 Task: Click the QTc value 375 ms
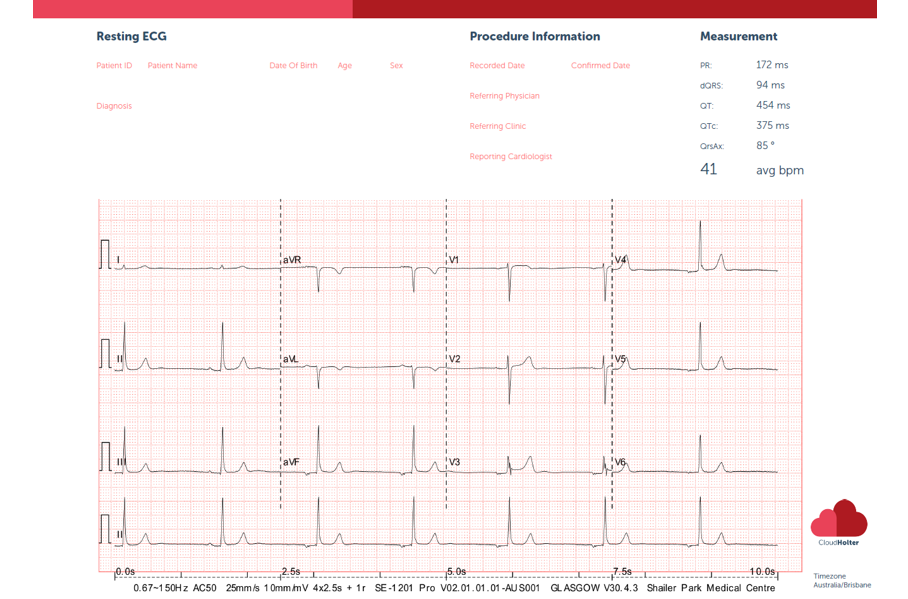coord(772,126)
